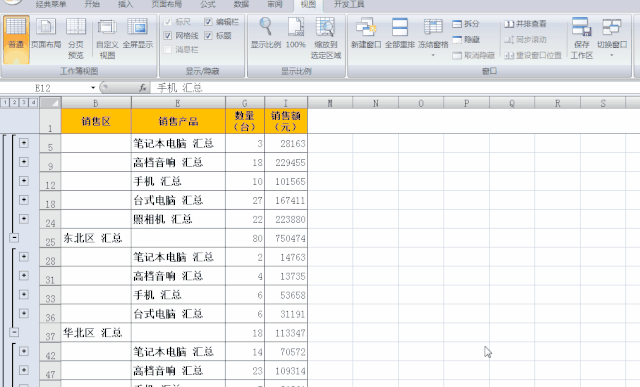Viewport: 640px width, 387px height.
Task: Select cell containing 东北区 汇总
Action: click(96, 238)
